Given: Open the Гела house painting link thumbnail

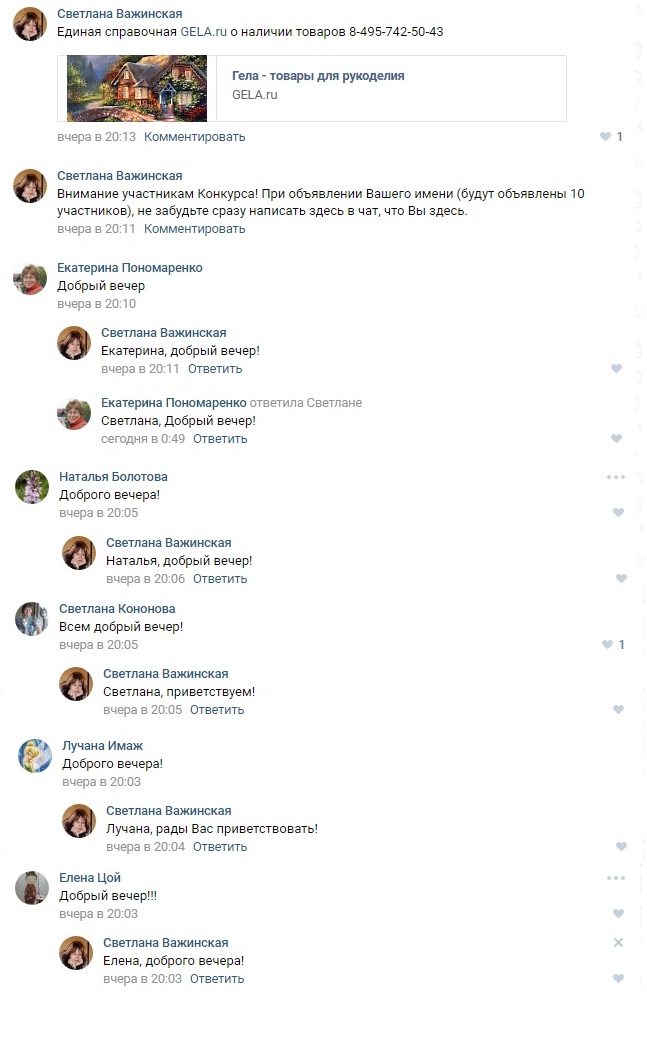Looking at the screenshot, I should pos(136,88).
